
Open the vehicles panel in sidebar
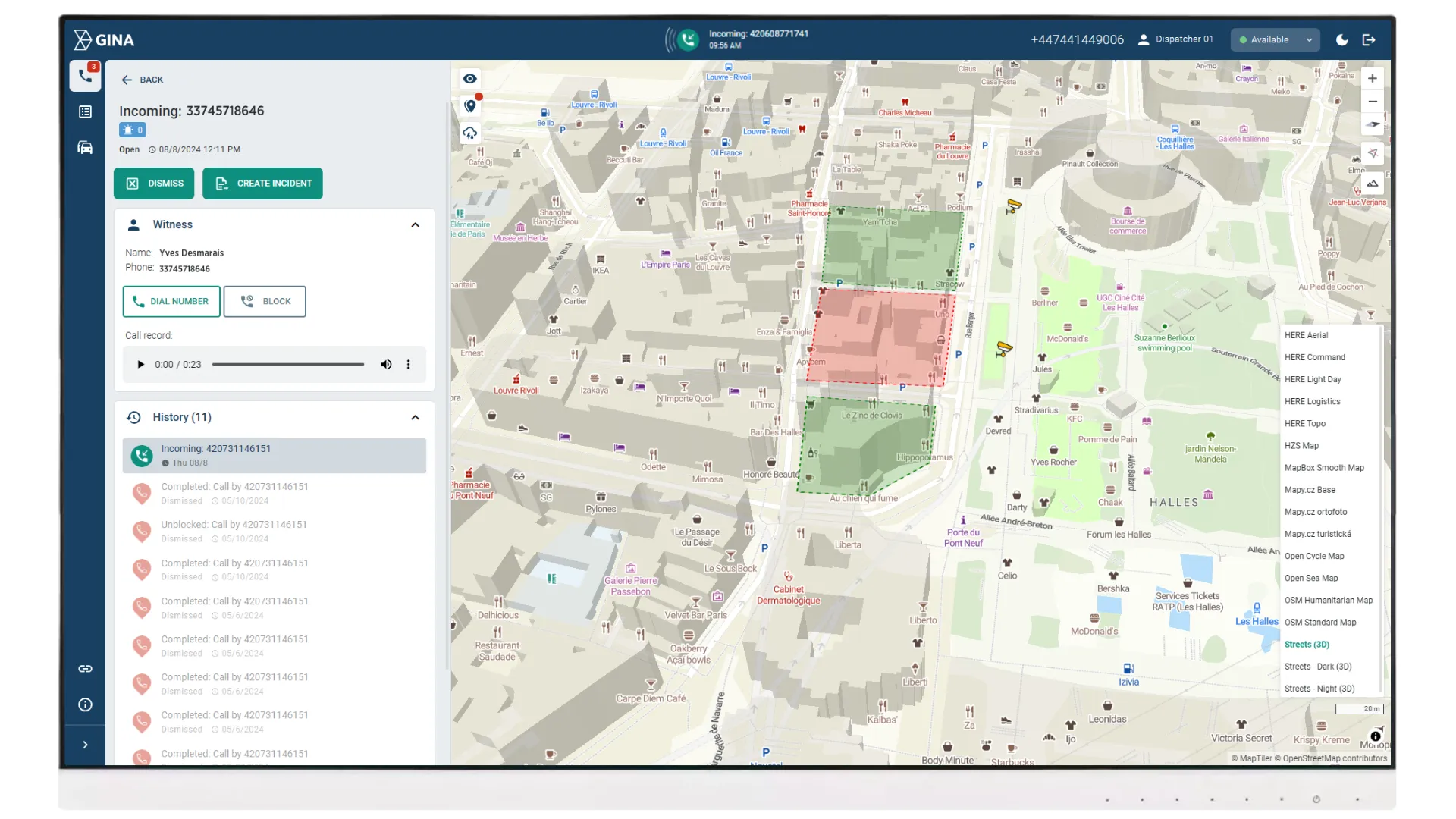[x=86, y=148]
